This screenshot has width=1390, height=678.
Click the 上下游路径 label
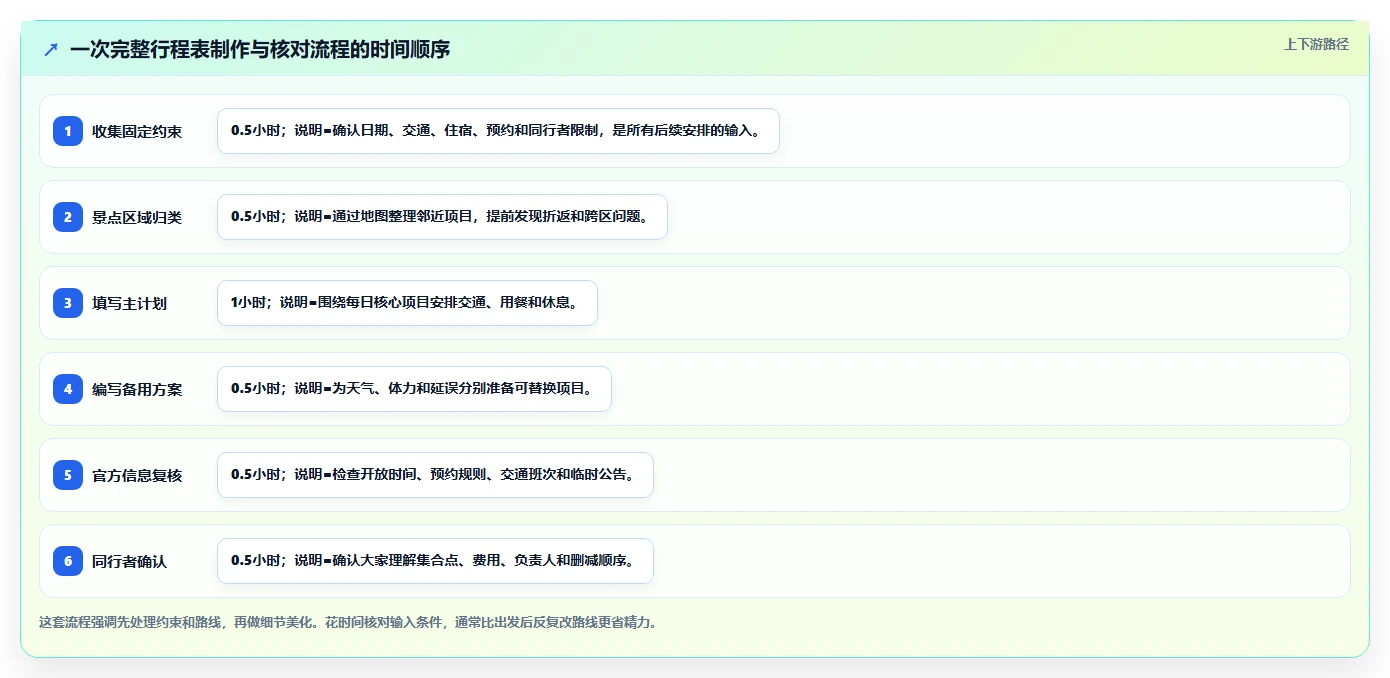(1316, 44)
